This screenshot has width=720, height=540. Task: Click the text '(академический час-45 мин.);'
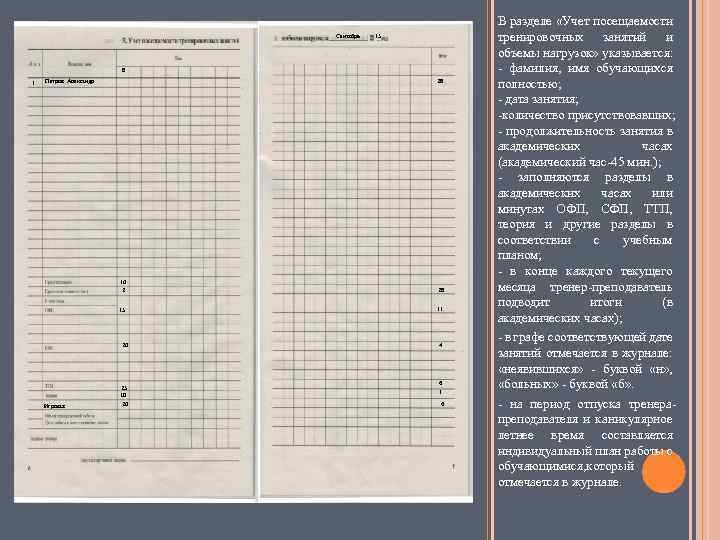coord(579,162)
